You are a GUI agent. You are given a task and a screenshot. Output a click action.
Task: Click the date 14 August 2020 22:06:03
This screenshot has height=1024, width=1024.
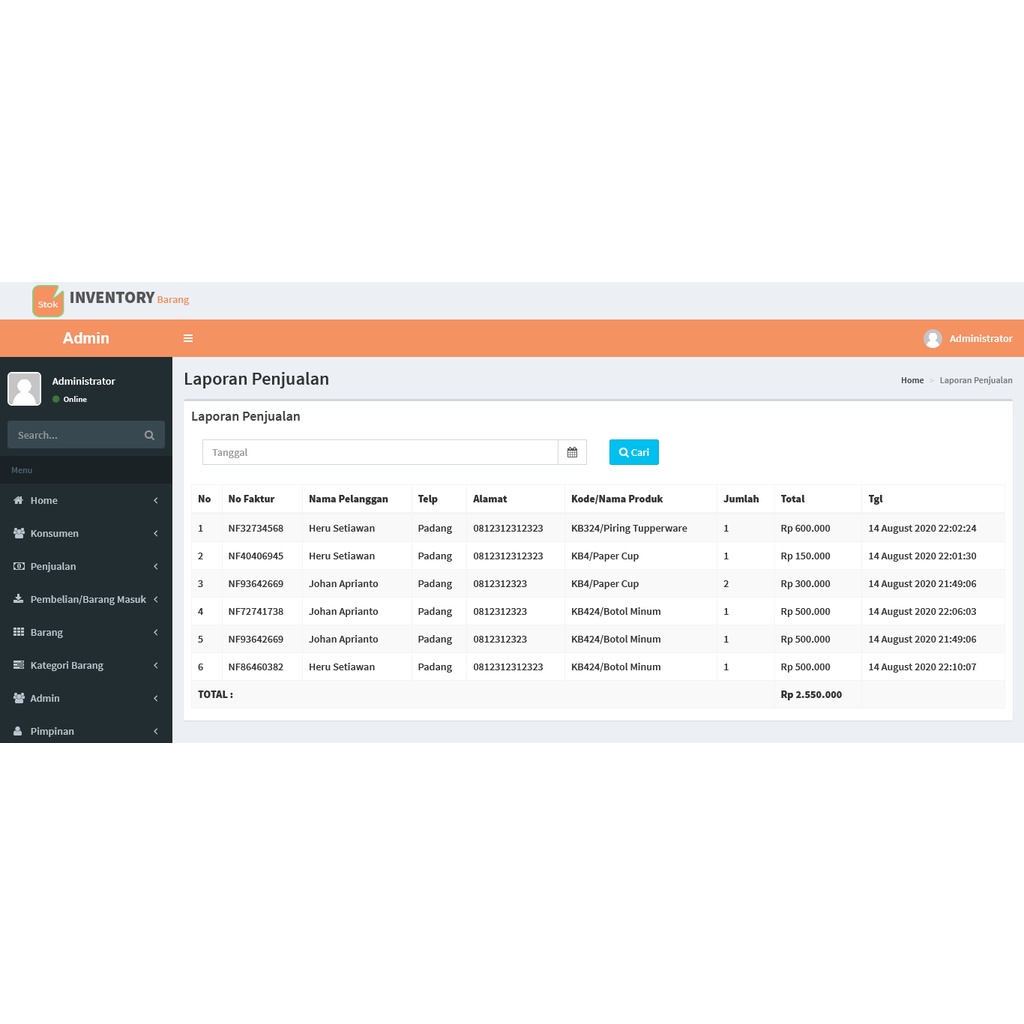(x=922, y=611)
